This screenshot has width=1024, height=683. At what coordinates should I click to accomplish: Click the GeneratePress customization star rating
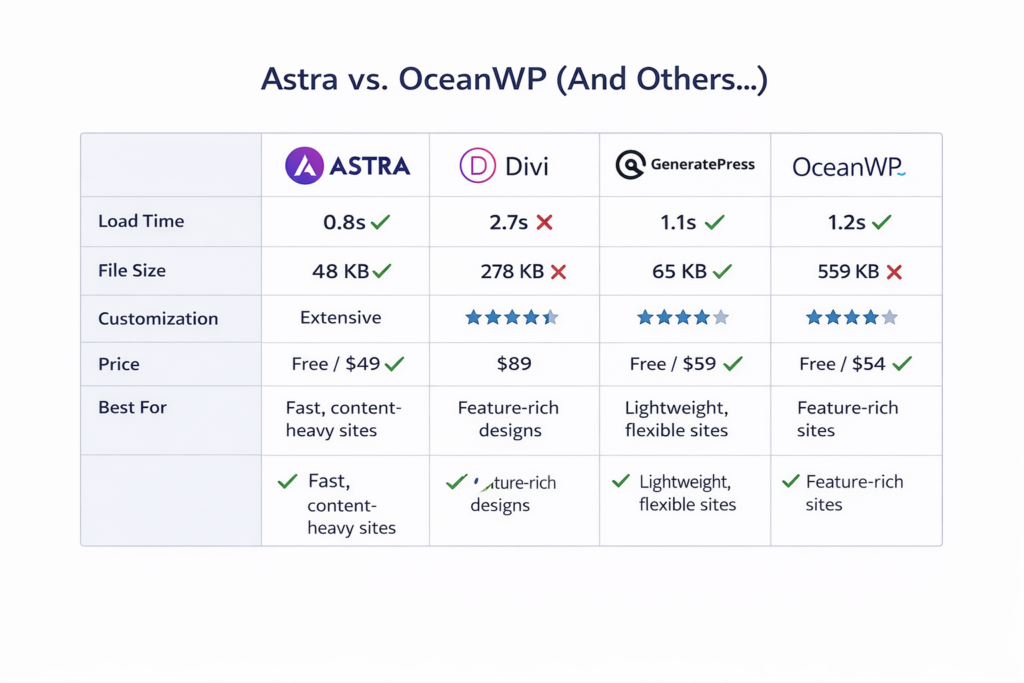(683, 318)
